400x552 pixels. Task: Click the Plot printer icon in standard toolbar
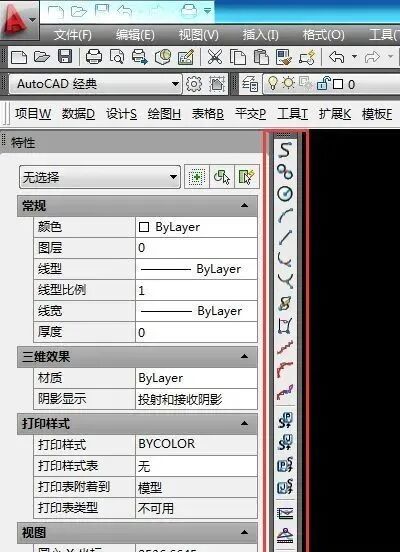click(x=94, y=56)
